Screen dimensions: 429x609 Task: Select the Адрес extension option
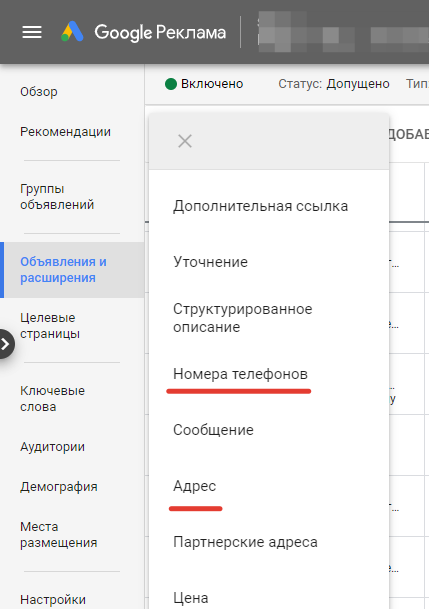pyautogui.click(x=195, y=486)
